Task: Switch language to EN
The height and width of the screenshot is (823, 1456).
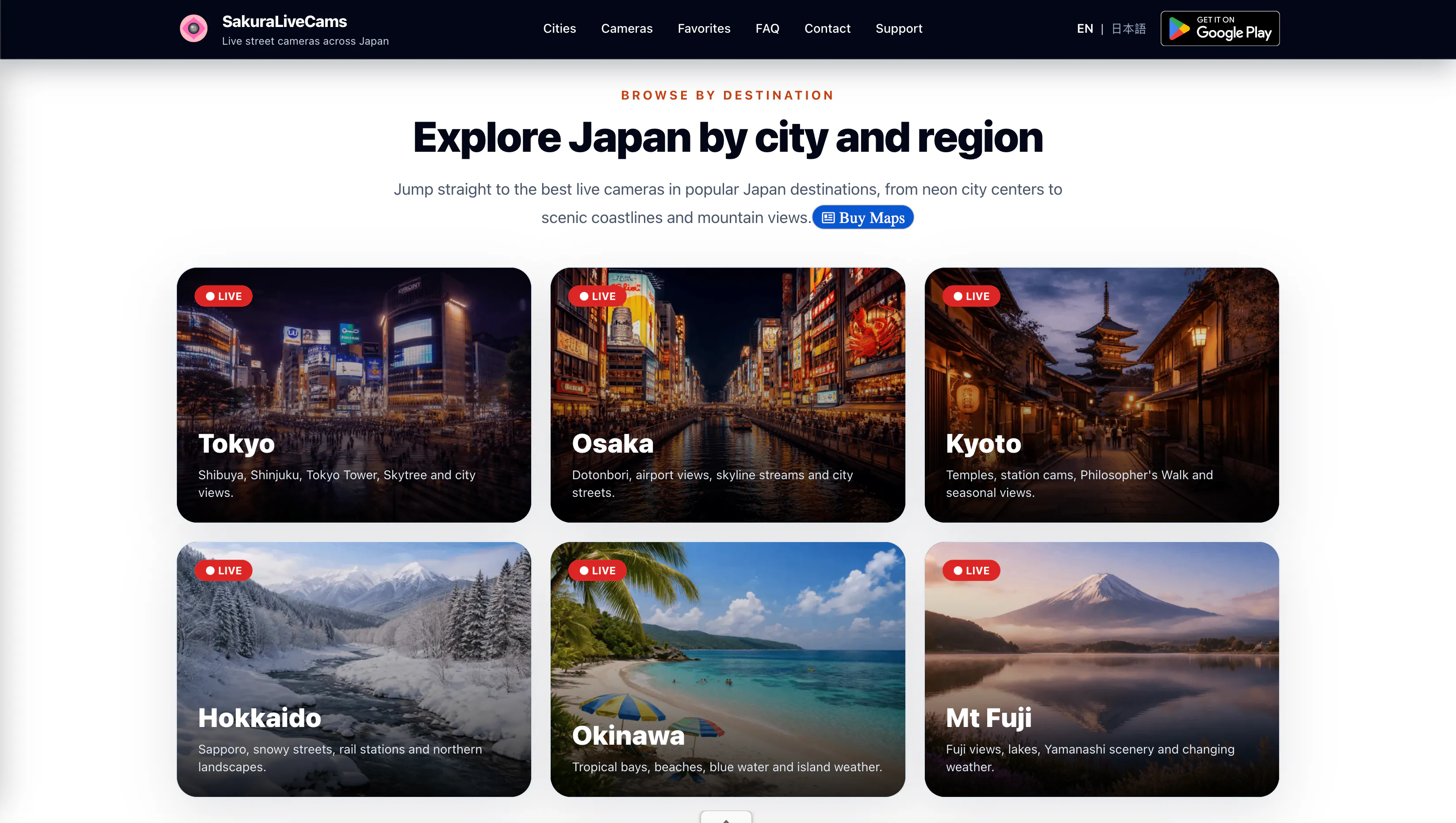Action: point(1084,28)
